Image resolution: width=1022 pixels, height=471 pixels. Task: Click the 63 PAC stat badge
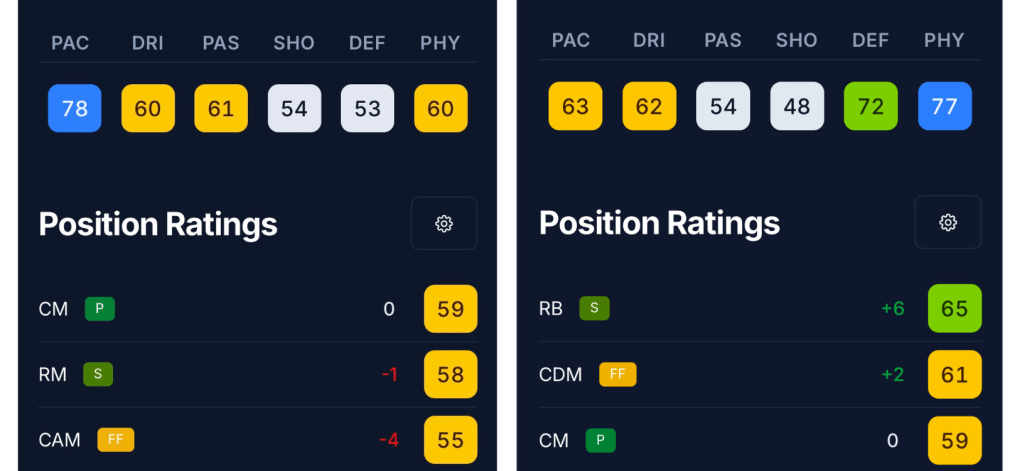click(x=575, y=106)
